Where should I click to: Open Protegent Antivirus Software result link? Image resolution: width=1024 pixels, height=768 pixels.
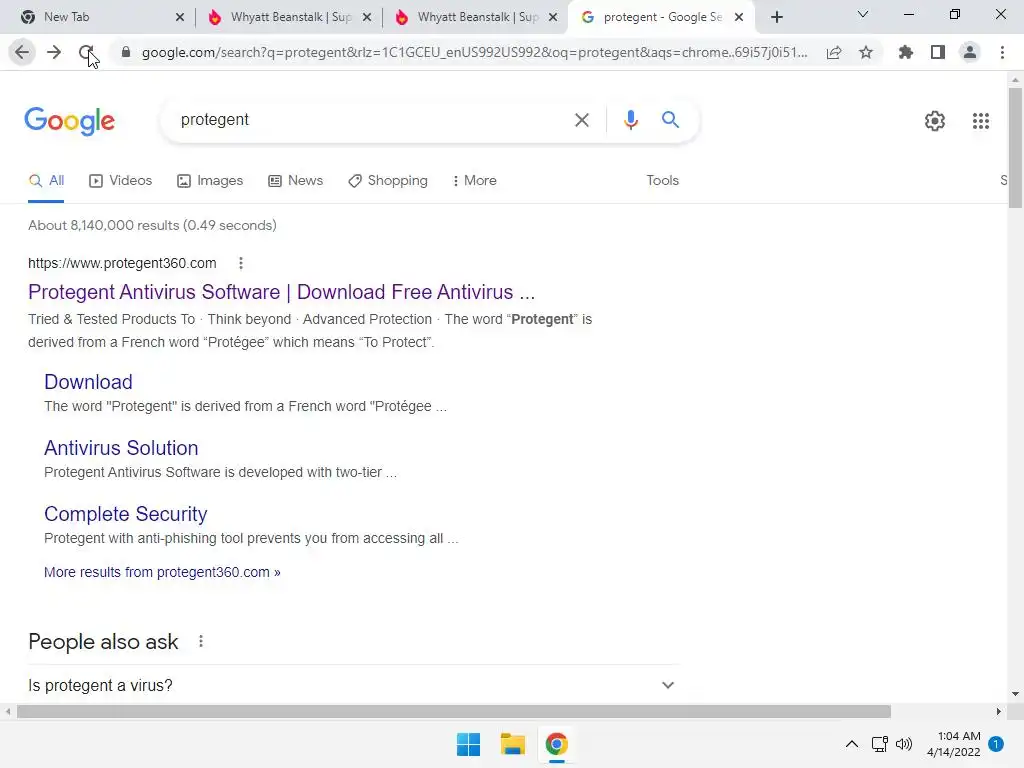[x=281, y=292]
